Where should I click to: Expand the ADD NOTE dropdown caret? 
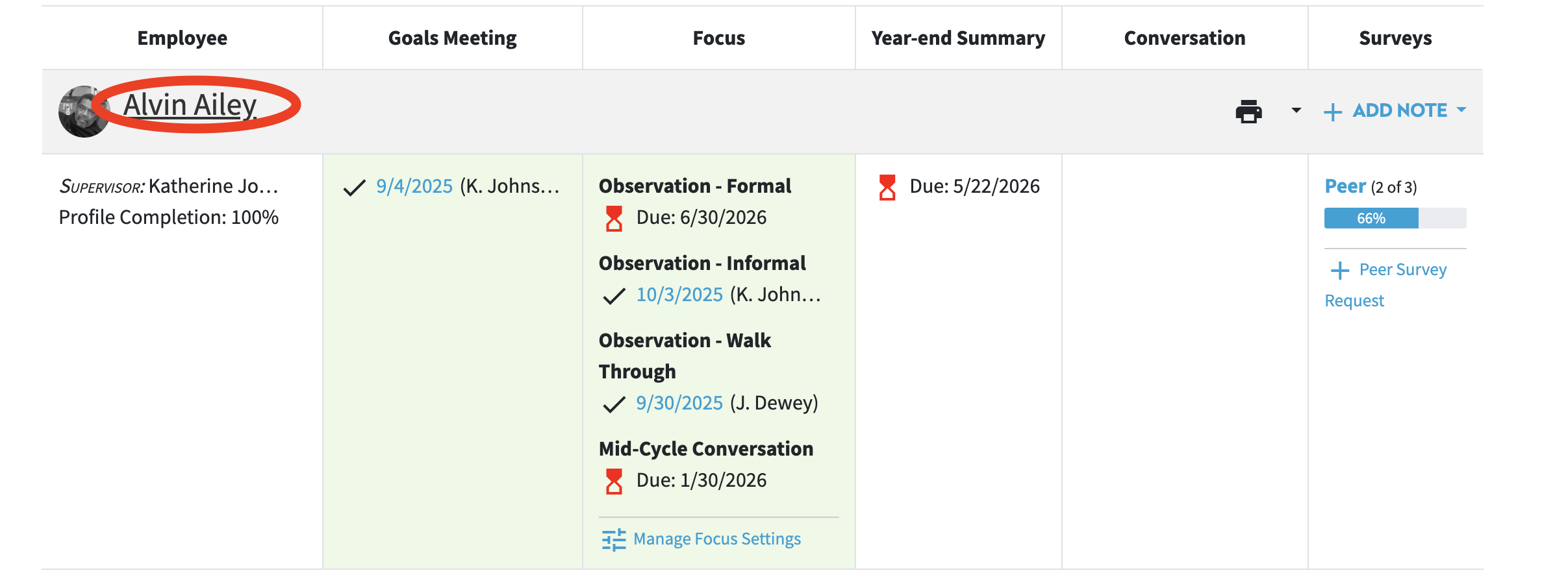coord(1461,110)
